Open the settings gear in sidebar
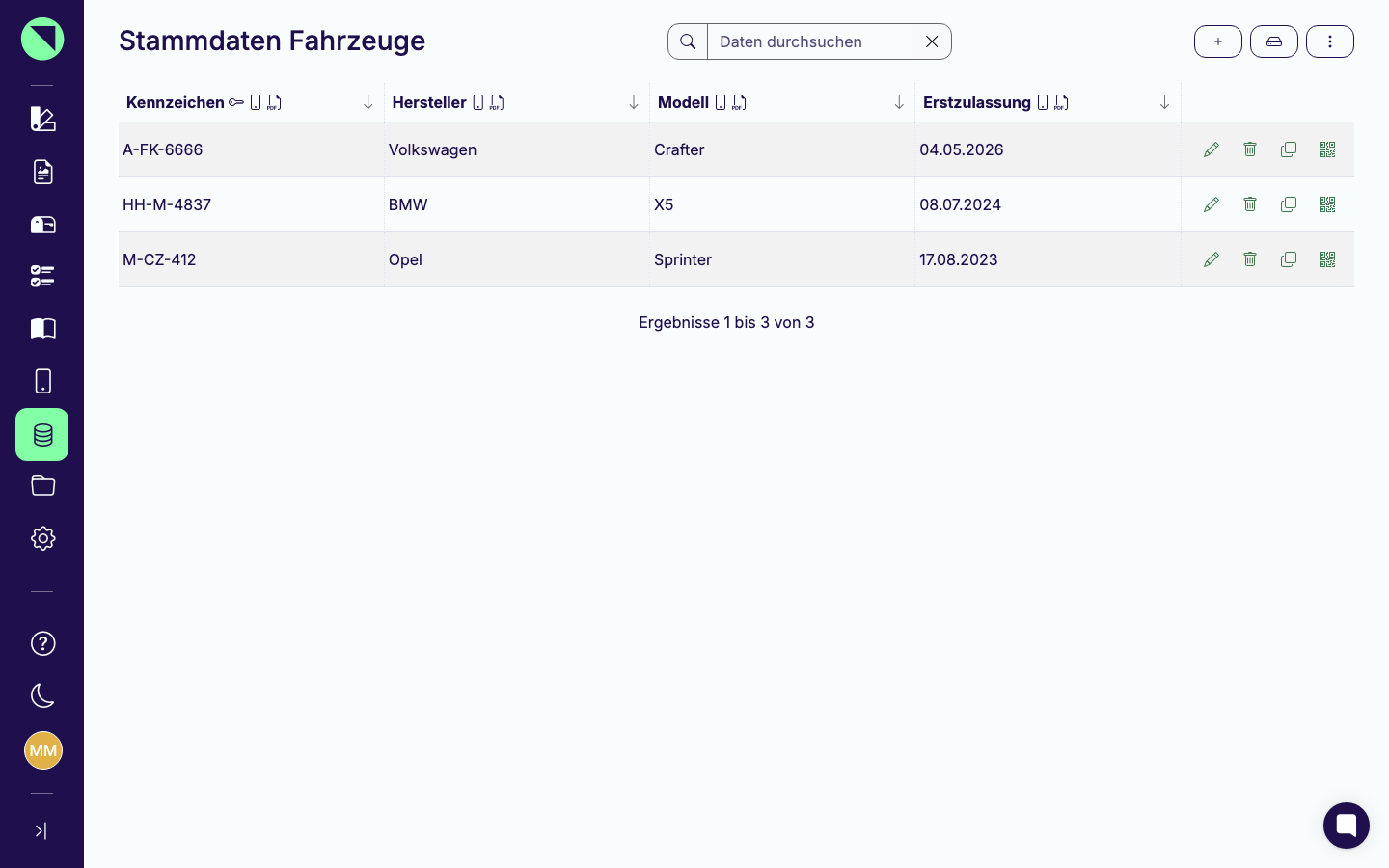 (x=42, y=538)
